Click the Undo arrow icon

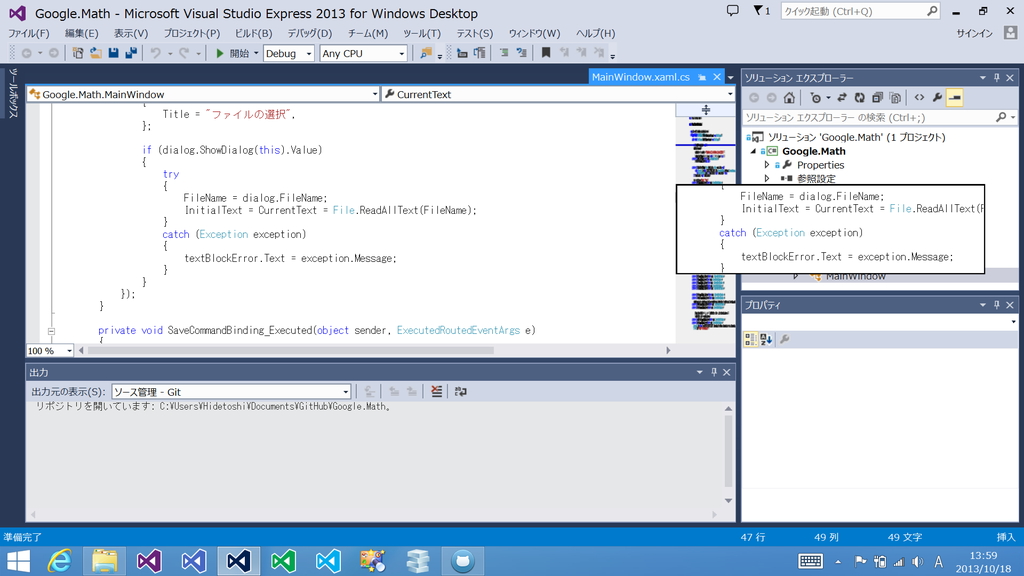pos(155,54)
